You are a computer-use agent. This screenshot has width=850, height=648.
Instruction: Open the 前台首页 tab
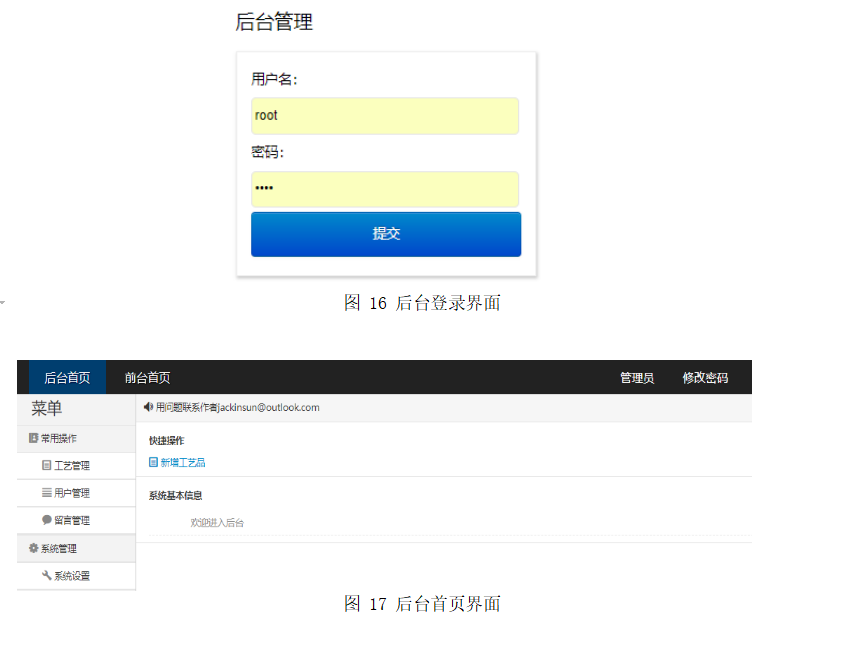click(148, 377)
